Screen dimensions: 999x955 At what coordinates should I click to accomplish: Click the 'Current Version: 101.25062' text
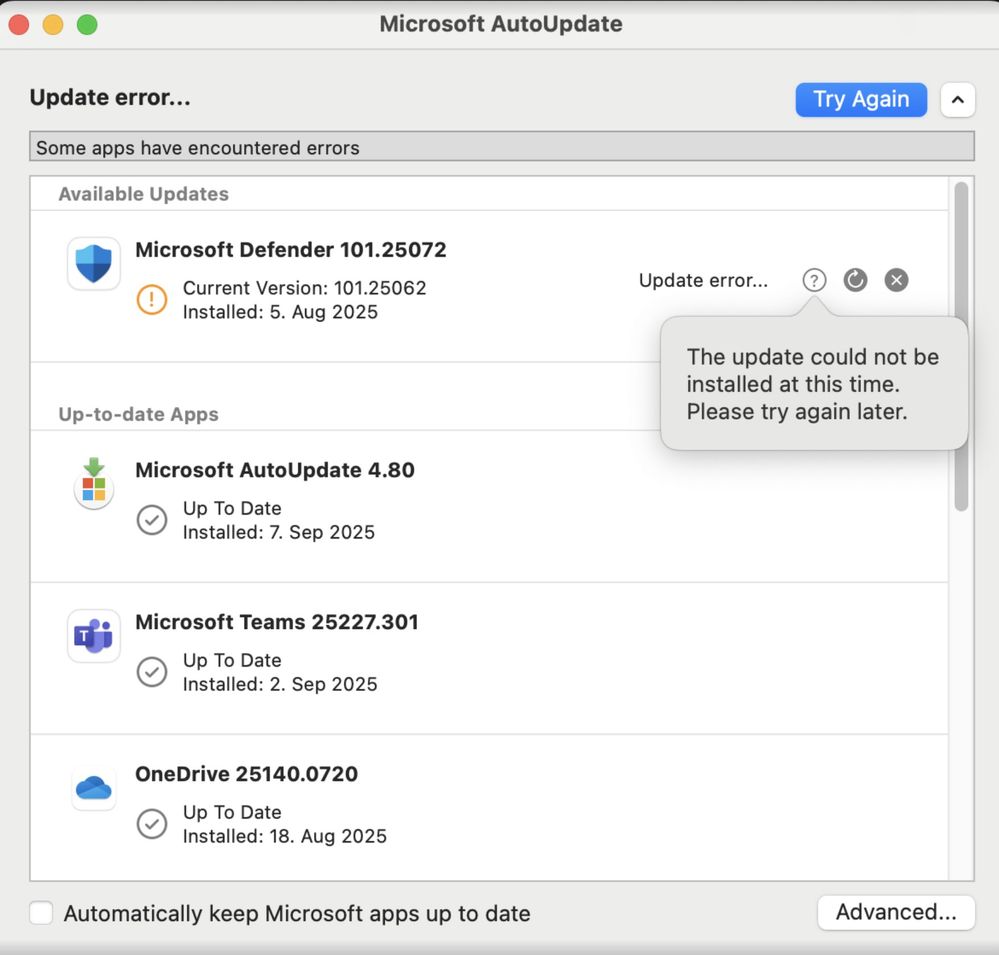pos(305,288)
